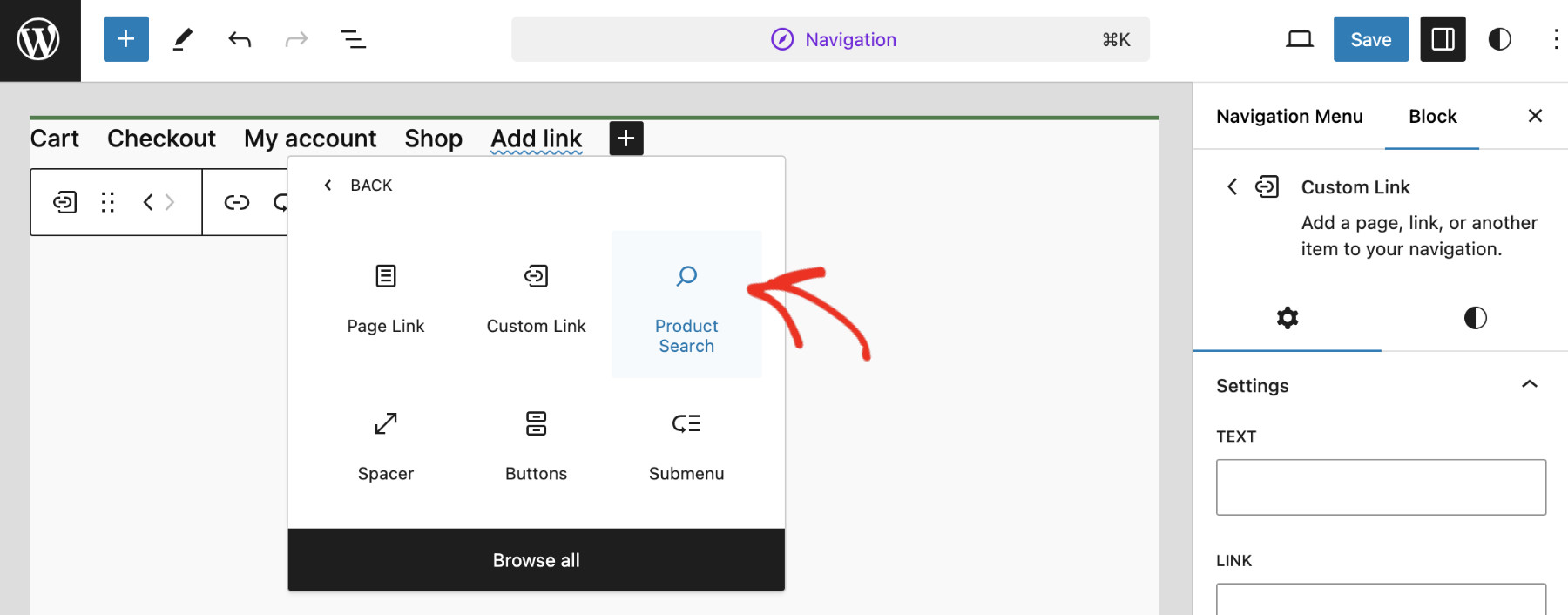
Task: Move block right with the arrow
Action: tap(170, 202)
